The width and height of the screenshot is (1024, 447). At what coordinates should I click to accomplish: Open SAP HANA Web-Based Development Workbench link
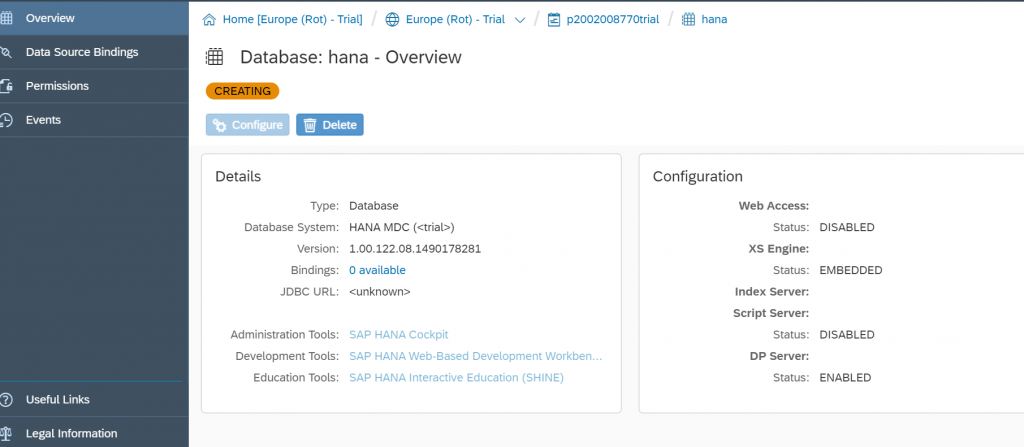(475, 356)
